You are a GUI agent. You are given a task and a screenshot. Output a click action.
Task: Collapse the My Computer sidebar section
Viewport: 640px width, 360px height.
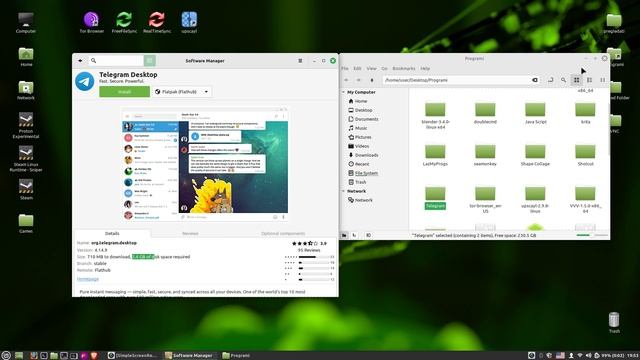(x=343, y=92)
